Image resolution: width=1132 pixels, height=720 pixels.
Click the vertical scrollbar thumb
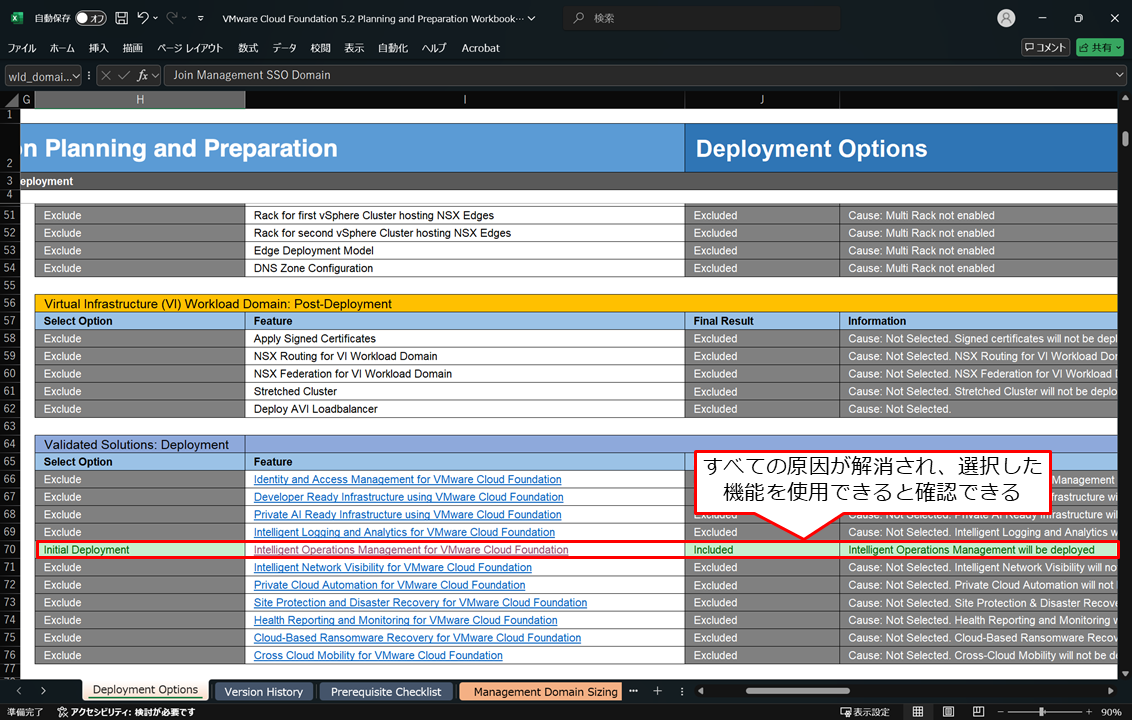[x=1125, y=139]
